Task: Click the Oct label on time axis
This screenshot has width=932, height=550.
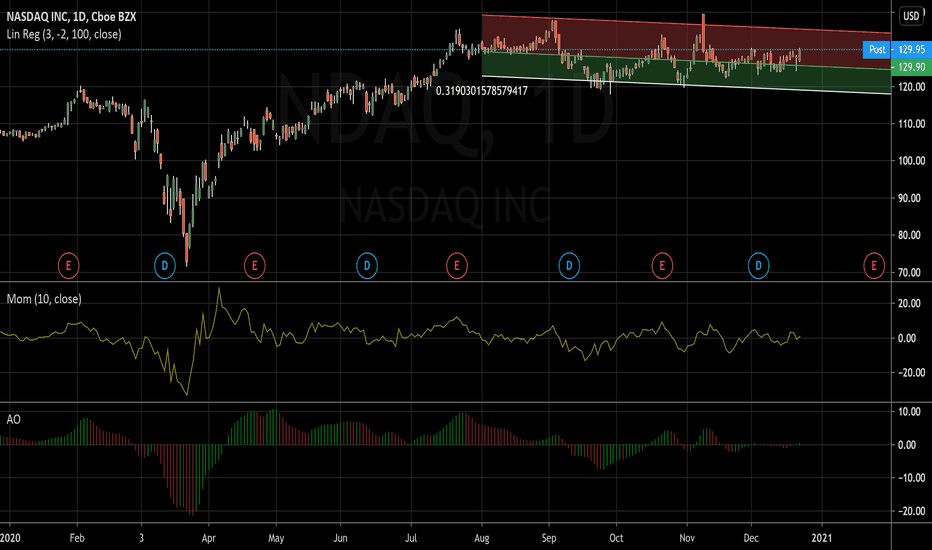Action: click(616, 538)
